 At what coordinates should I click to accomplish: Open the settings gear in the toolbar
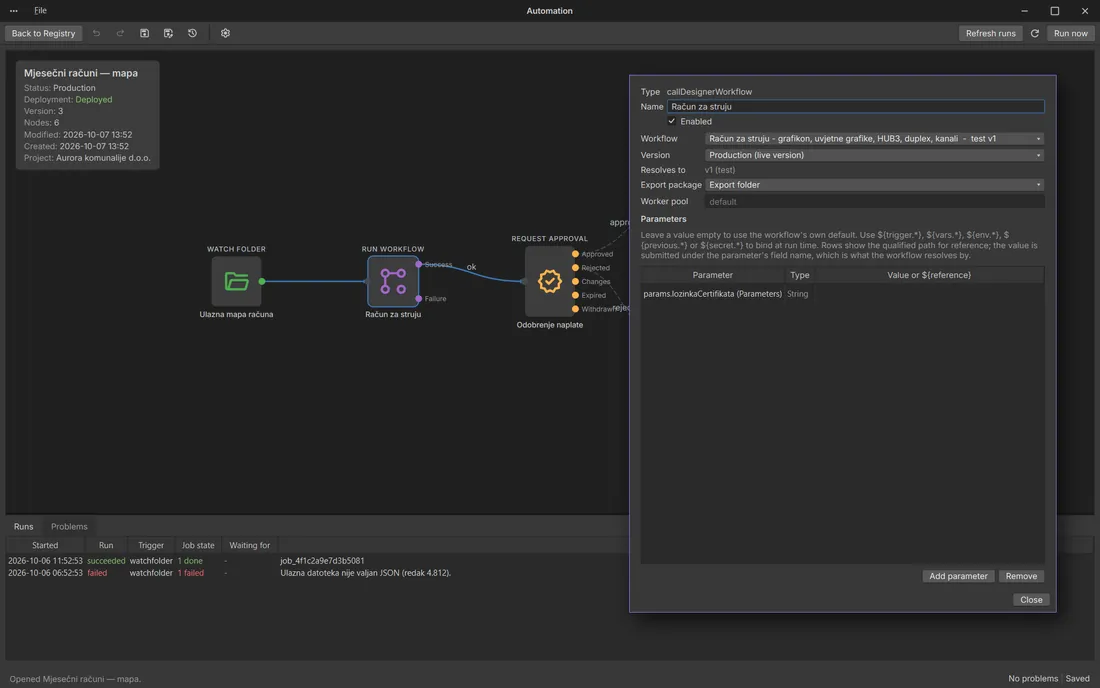(x=225, y=33)
